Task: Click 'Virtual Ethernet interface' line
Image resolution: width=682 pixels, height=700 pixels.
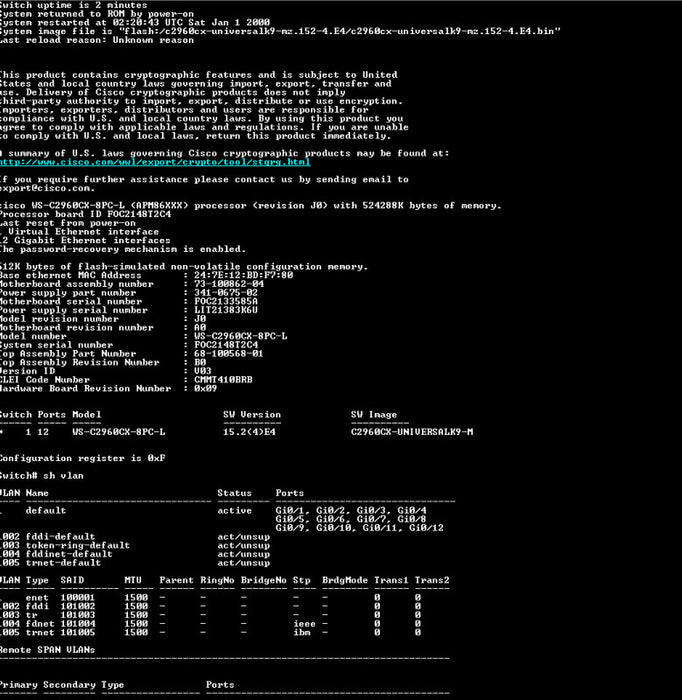Action: coord(79,232)
